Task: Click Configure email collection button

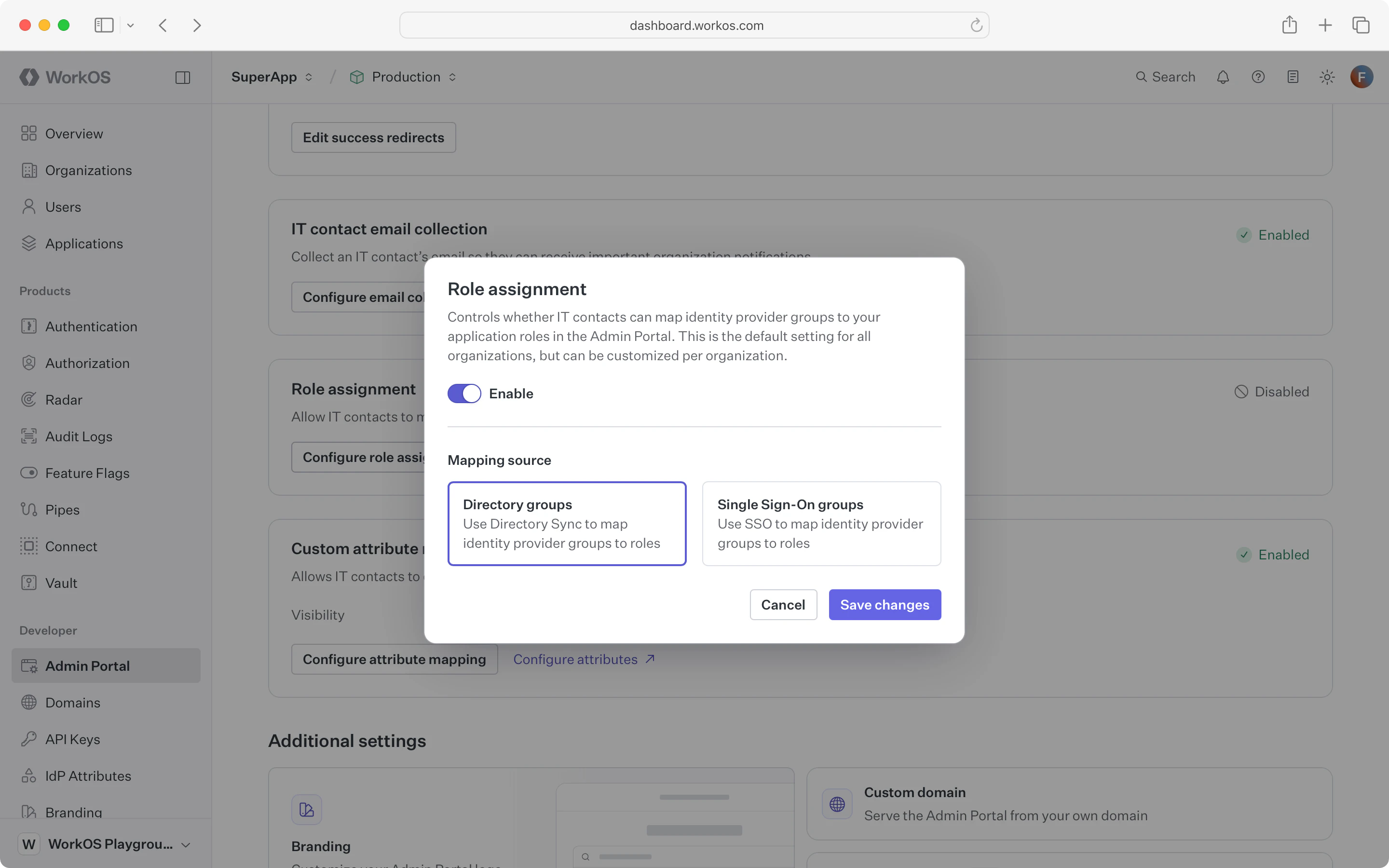Action: point(358,297)
